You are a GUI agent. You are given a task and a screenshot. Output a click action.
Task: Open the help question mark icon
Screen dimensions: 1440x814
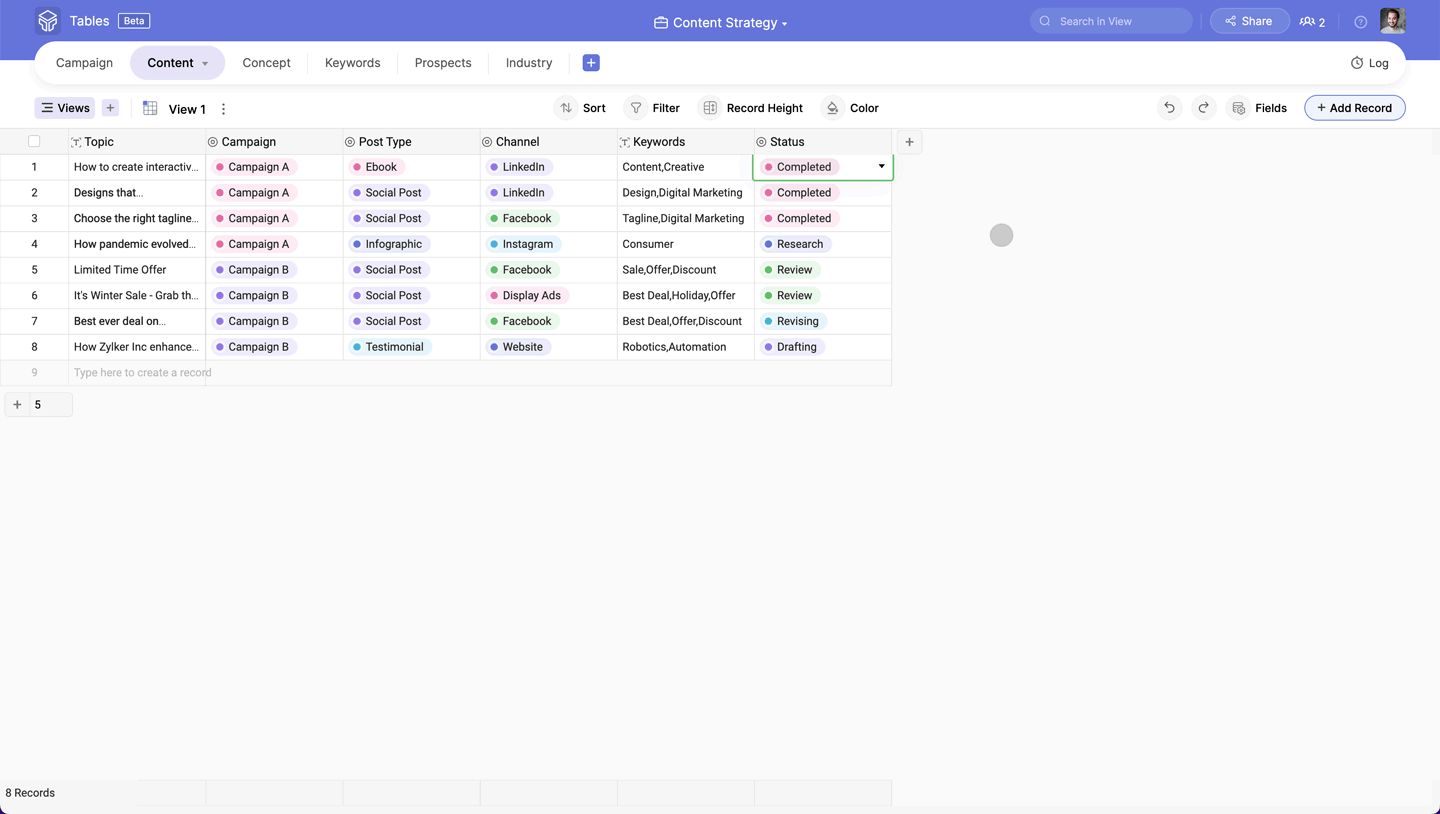tap(1360, 22)
